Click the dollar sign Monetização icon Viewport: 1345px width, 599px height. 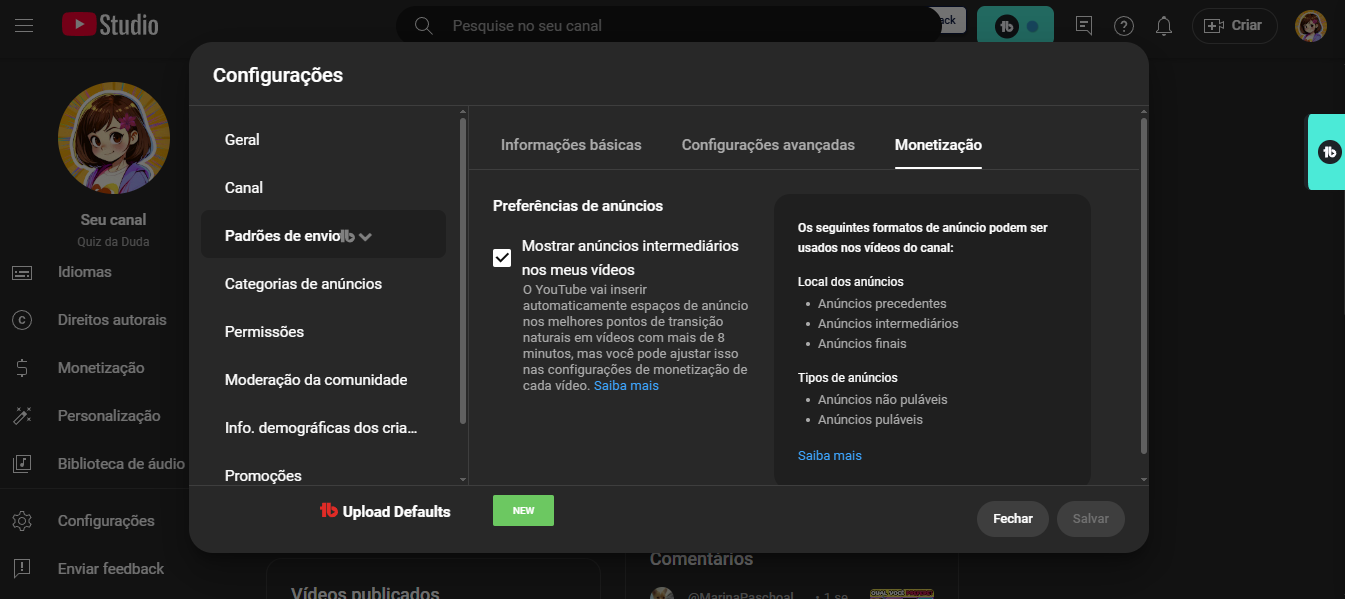point(23,368)
